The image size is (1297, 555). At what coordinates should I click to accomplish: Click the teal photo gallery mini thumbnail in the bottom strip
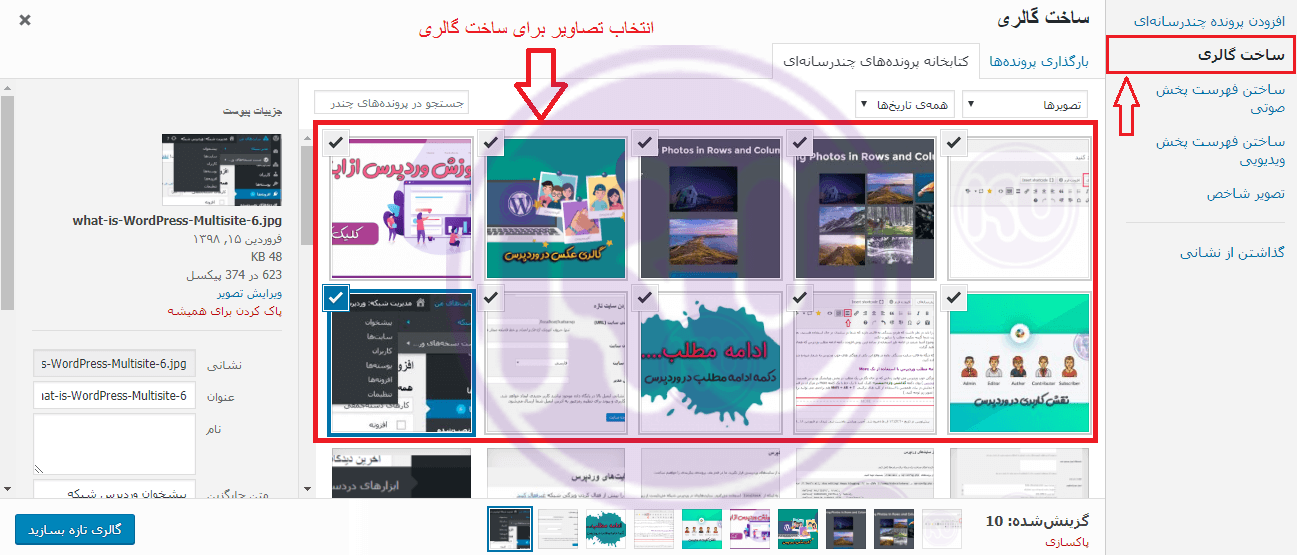797,529
